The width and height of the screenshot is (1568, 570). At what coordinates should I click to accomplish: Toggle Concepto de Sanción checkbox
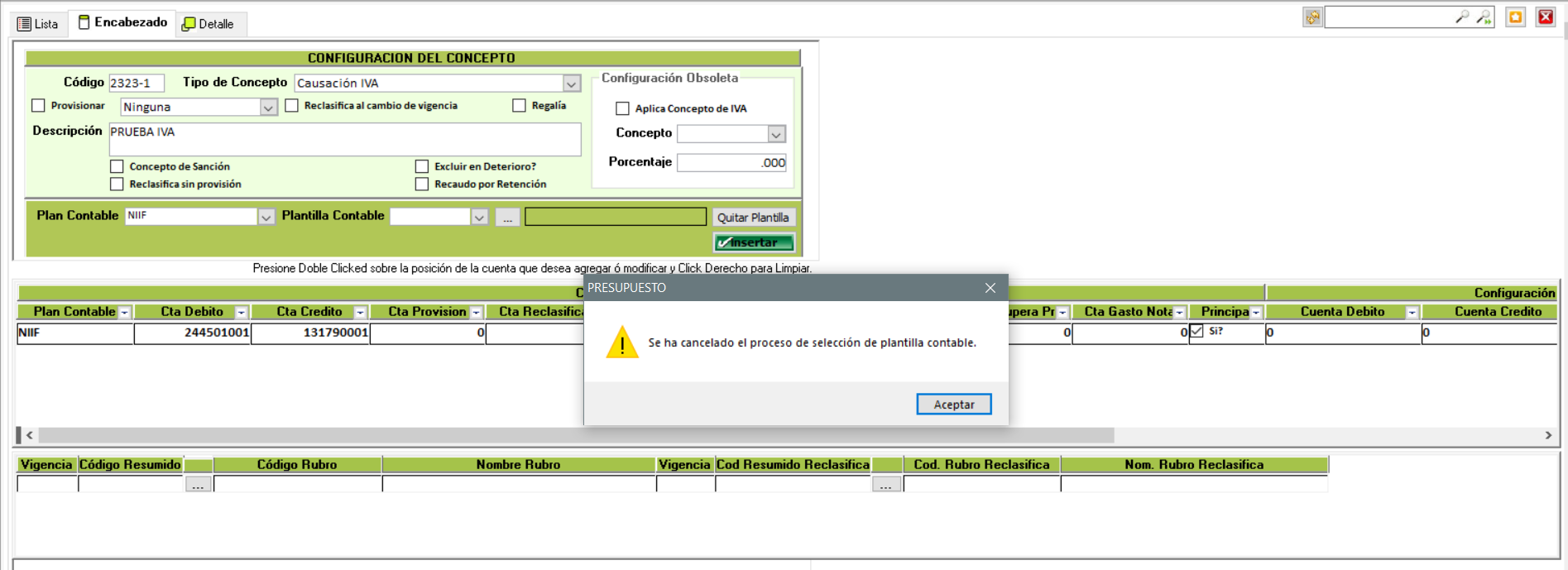[117, 166]
